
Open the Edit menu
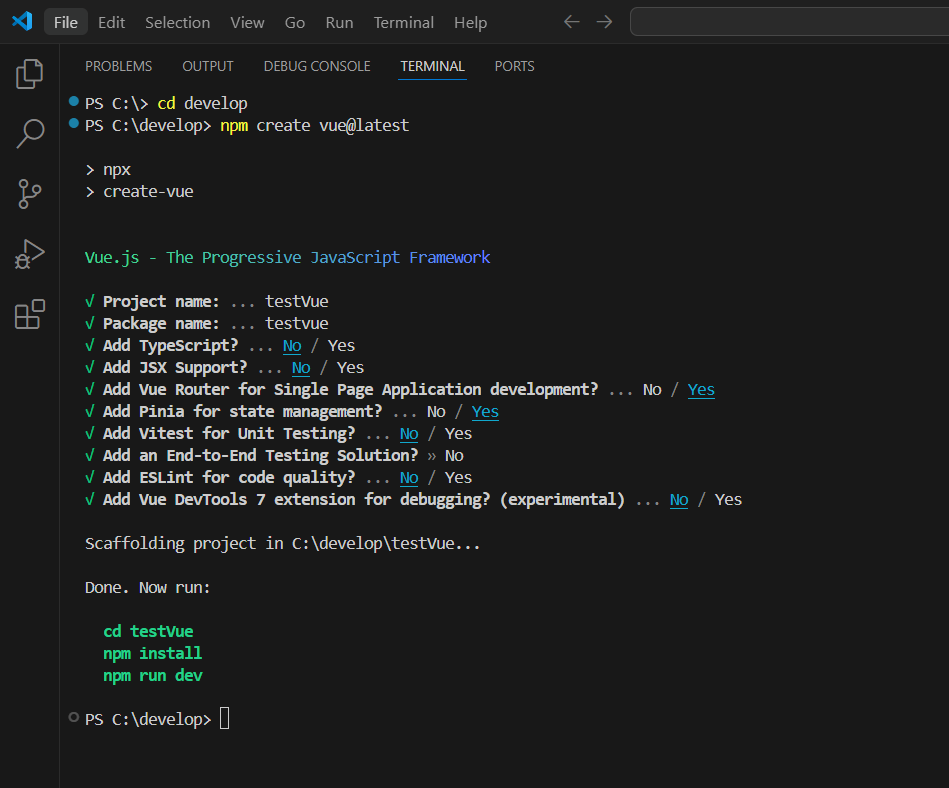pyautogui.click(x=111, y=22)
